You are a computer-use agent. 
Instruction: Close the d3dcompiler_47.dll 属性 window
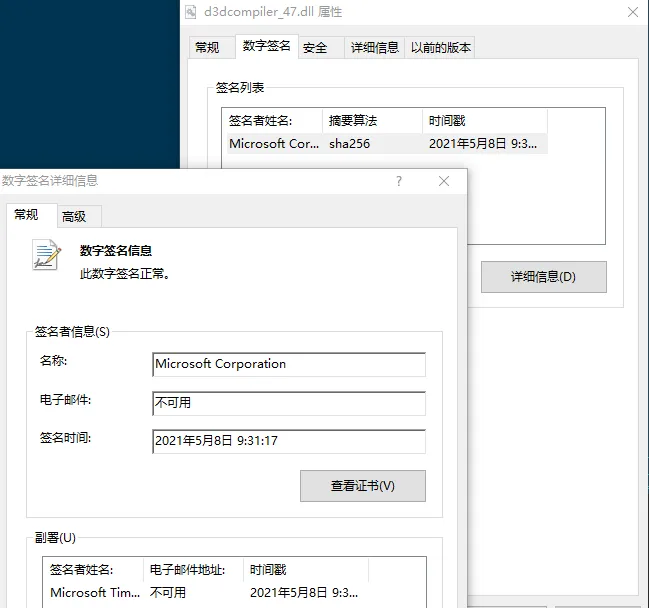point(633,11)
